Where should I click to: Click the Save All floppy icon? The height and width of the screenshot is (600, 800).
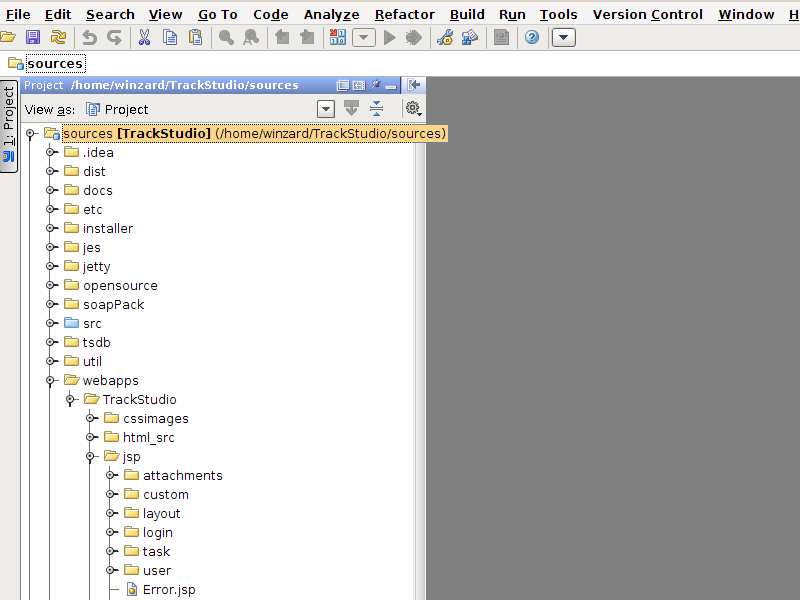33,37
